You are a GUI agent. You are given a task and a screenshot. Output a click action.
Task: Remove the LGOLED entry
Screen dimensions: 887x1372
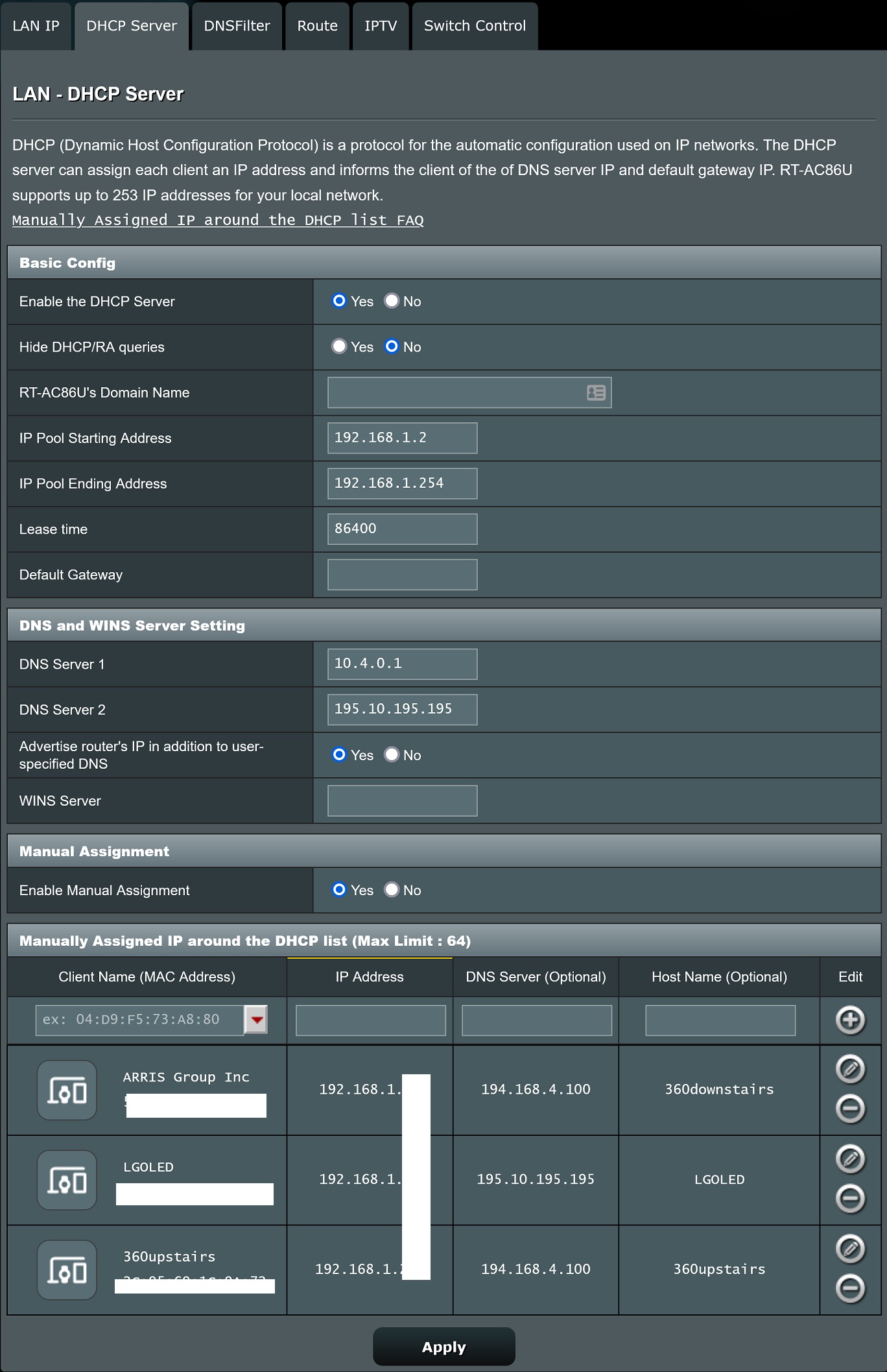(850, 1199)
